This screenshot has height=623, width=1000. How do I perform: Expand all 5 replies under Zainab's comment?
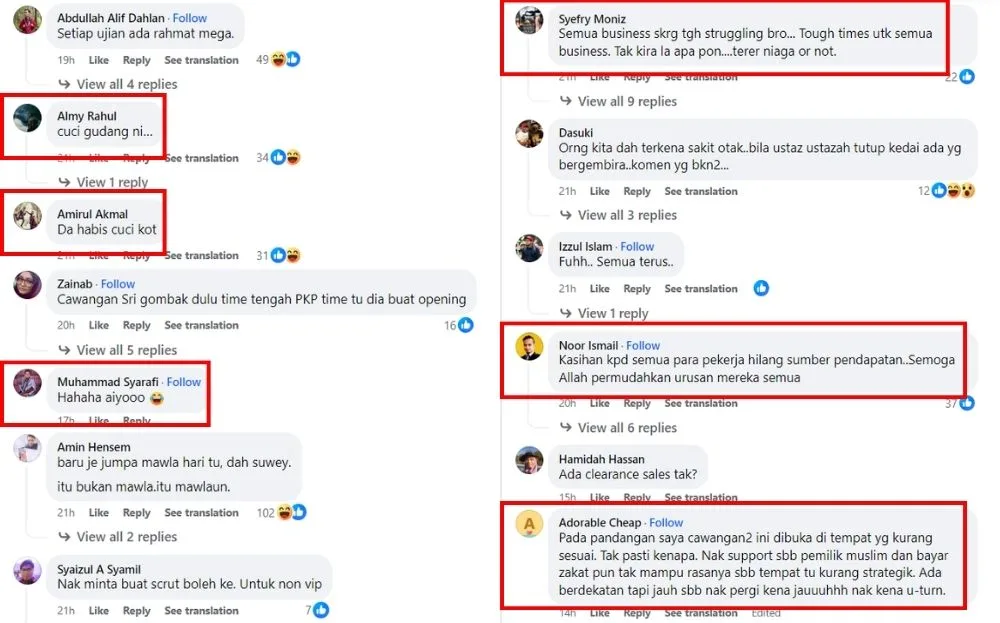tap(126, 350)
